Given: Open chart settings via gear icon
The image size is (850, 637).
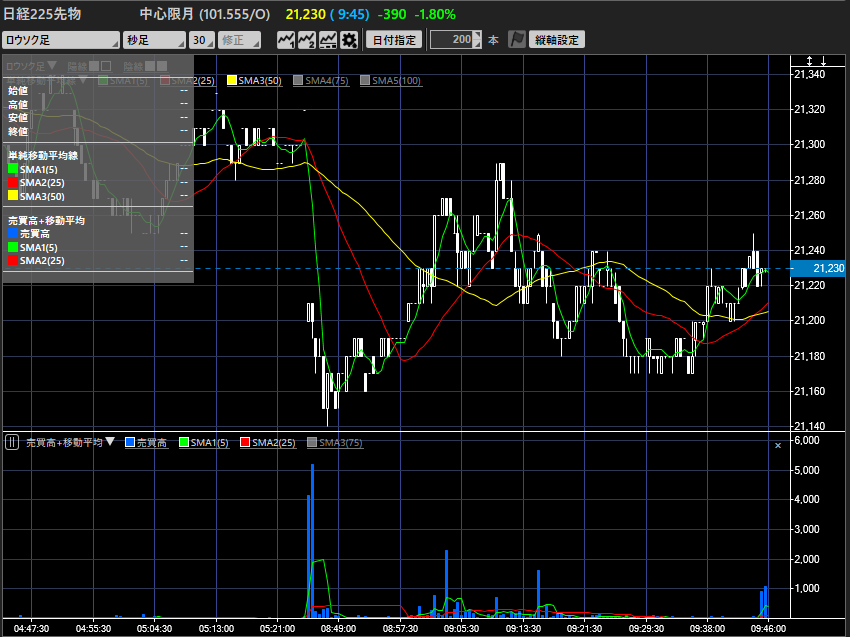Looking at the screenshot, I should (349, 40).
